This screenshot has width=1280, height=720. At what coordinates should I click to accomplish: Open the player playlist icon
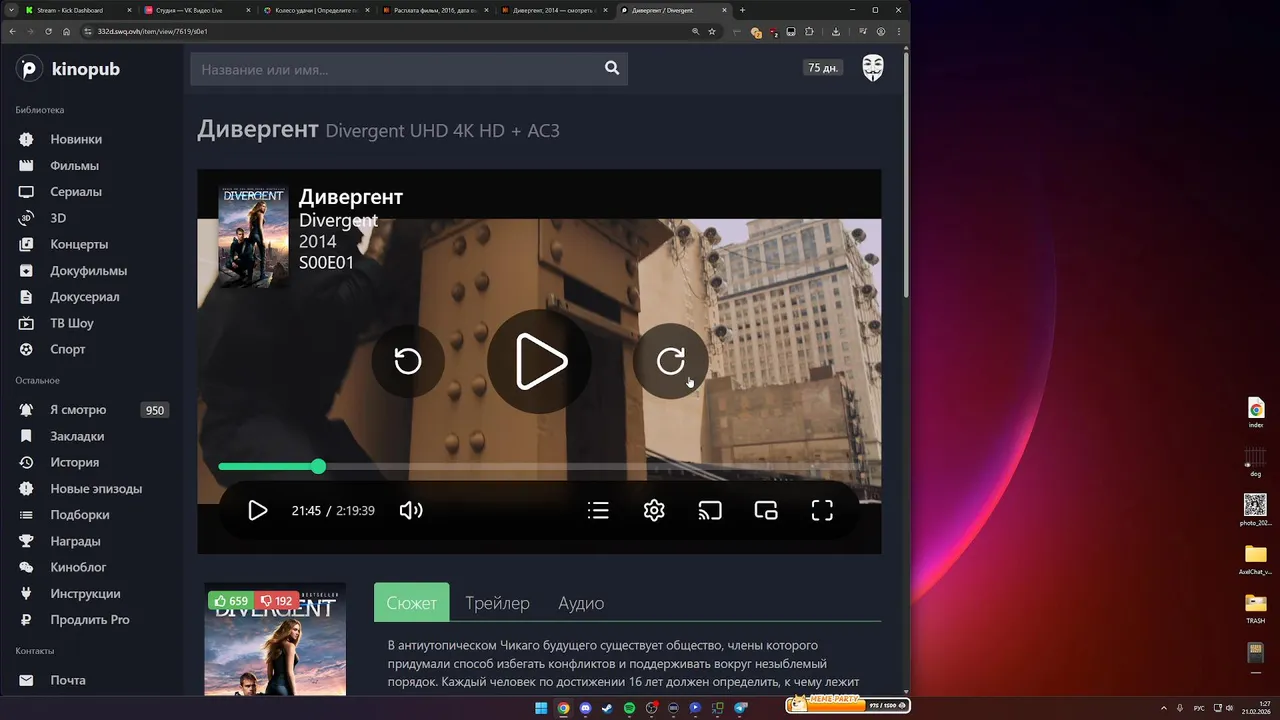click(x=598, y=511)
